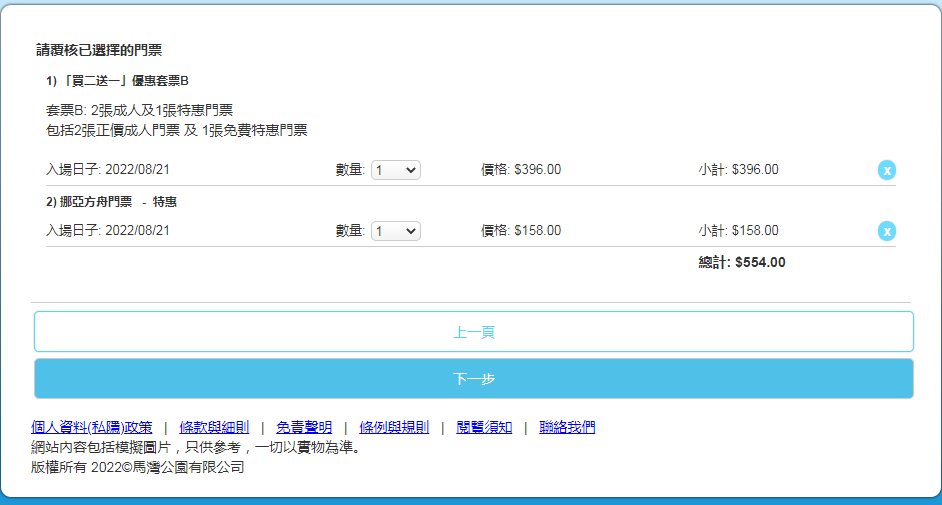Screen dimensions: 942x505
Task: Select 入場日子 of 挪亞方舟門票 row
Action: [x=108, y=231]
